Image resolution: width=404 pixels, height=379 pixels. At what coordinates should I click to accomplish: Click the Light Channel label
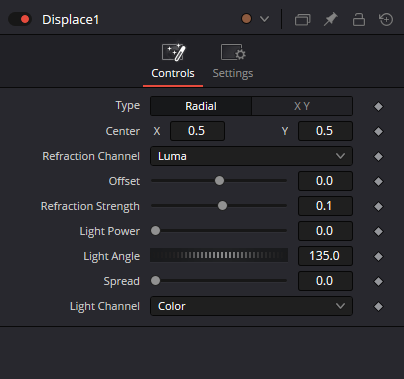[x=105, y=306]
